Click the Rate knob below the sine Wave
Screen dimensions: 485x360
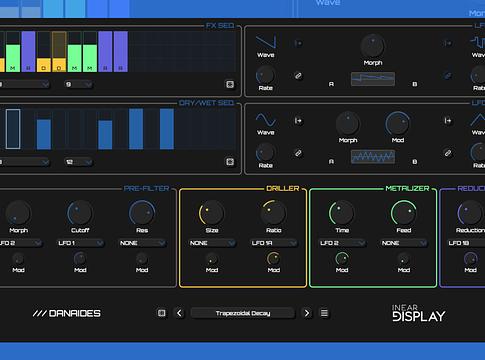point(265,153)
